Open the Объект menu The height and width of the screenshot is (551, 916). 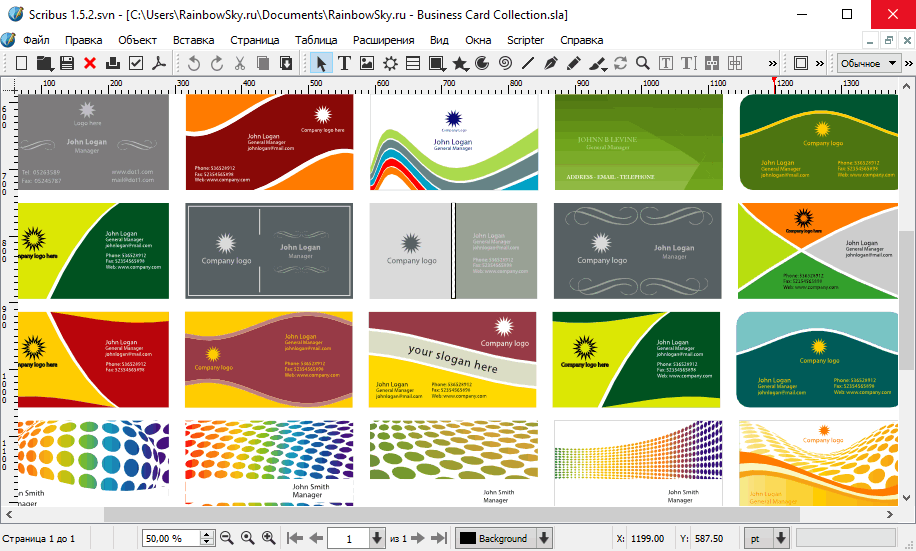tap(137, 40)
